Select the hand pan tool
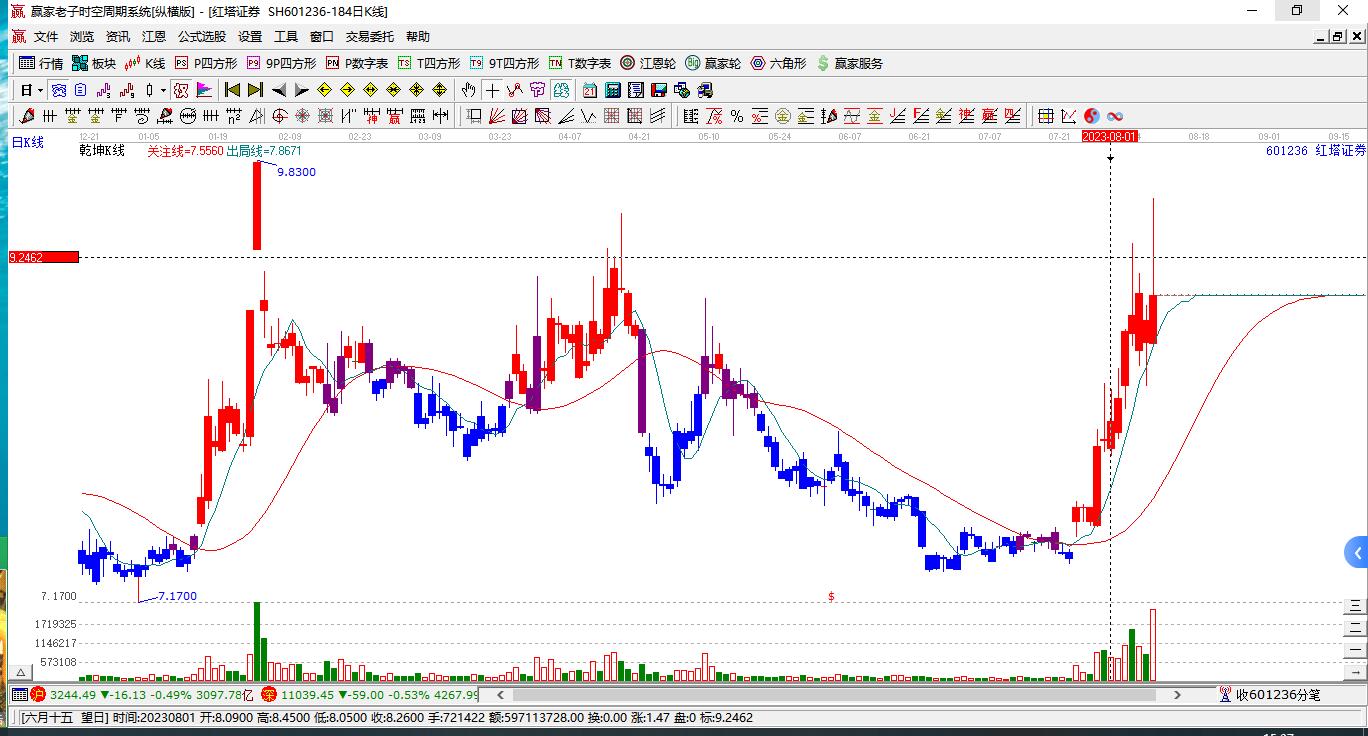This screenshot has height=736, width=1368. coord(467,90)
